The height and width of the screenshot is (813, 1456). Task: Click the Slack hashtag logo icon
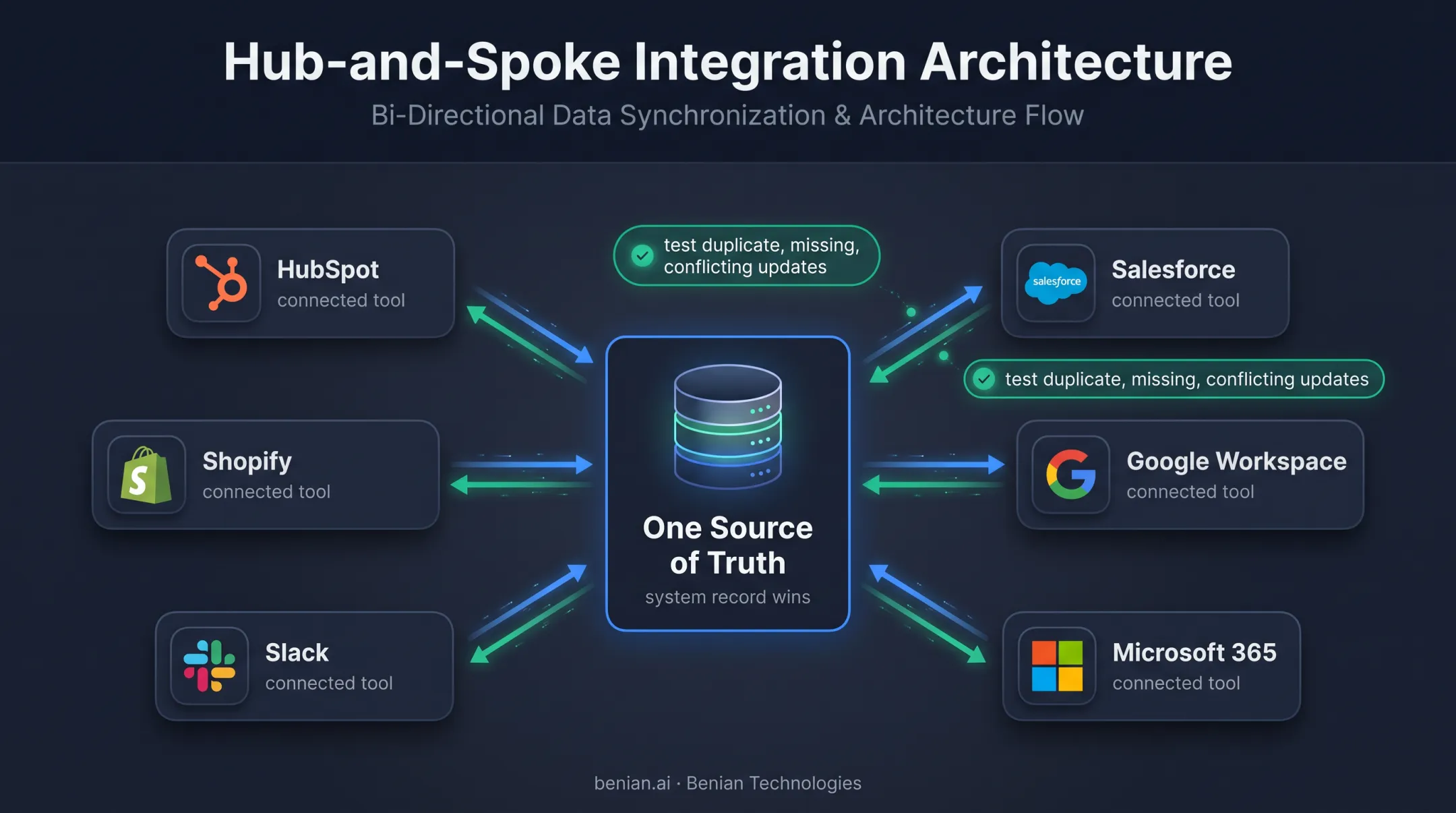click(x=210, y=666)
